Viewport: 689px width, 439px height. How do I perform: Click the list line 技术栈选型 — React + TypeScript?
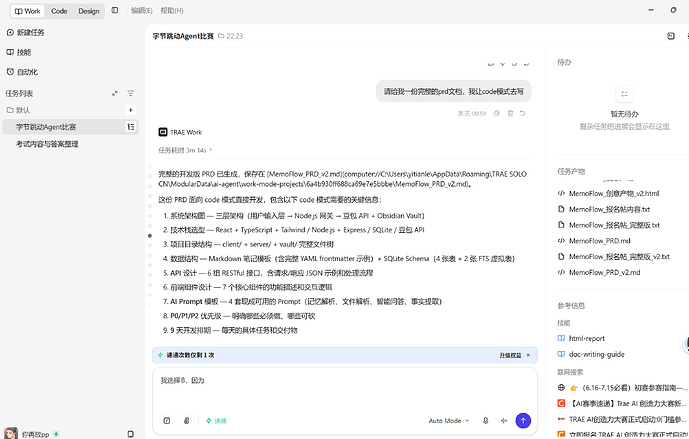pyautogui.click(x=294, y=230)
